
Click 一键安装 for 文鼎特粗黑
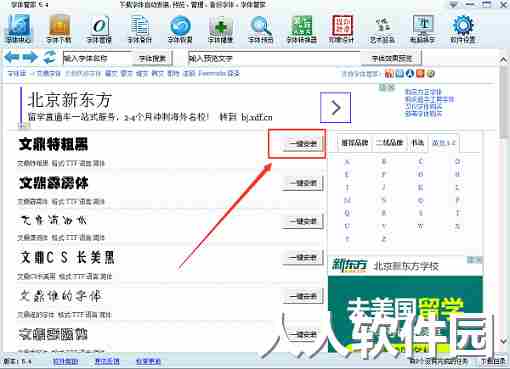click(x=303, y=144)
